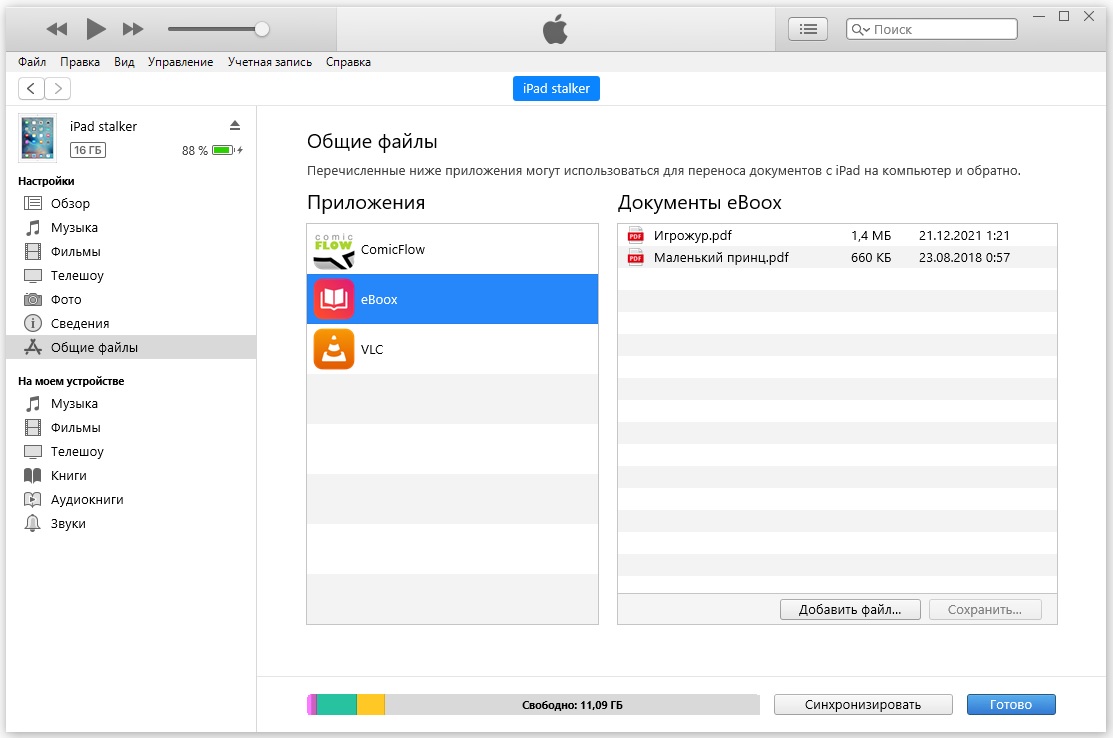This screenshot has width=1113, height=738.
Task: Click the yellow storage bar segment
Action: click(x=371, y=705)
